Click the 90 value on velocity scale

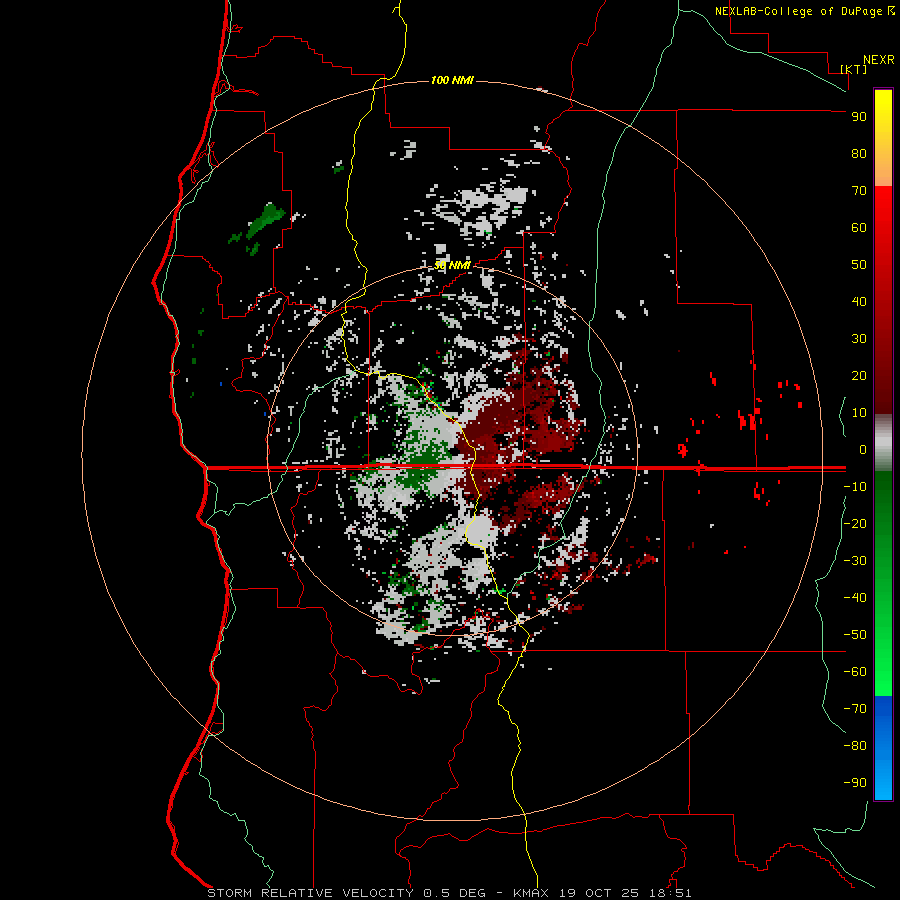click(x=859, y=117)
